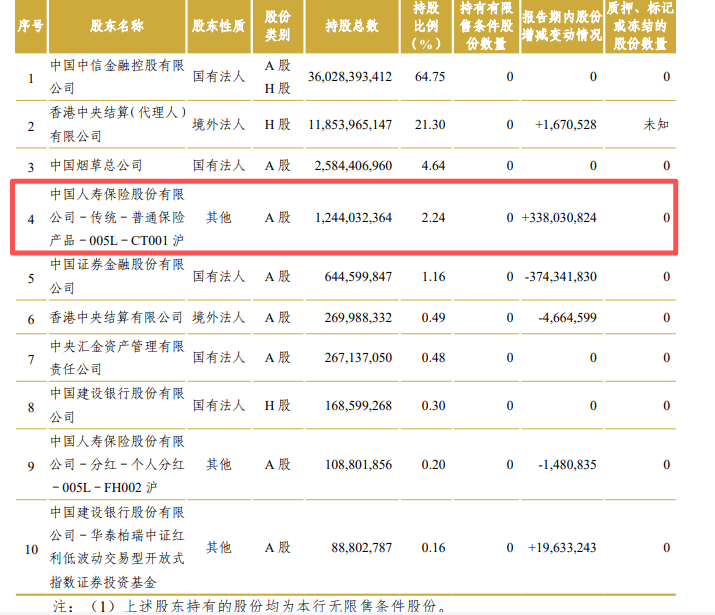Click the value 2,584,406,960
This screenshot has height=615, width=715.
tap(353, 165)
